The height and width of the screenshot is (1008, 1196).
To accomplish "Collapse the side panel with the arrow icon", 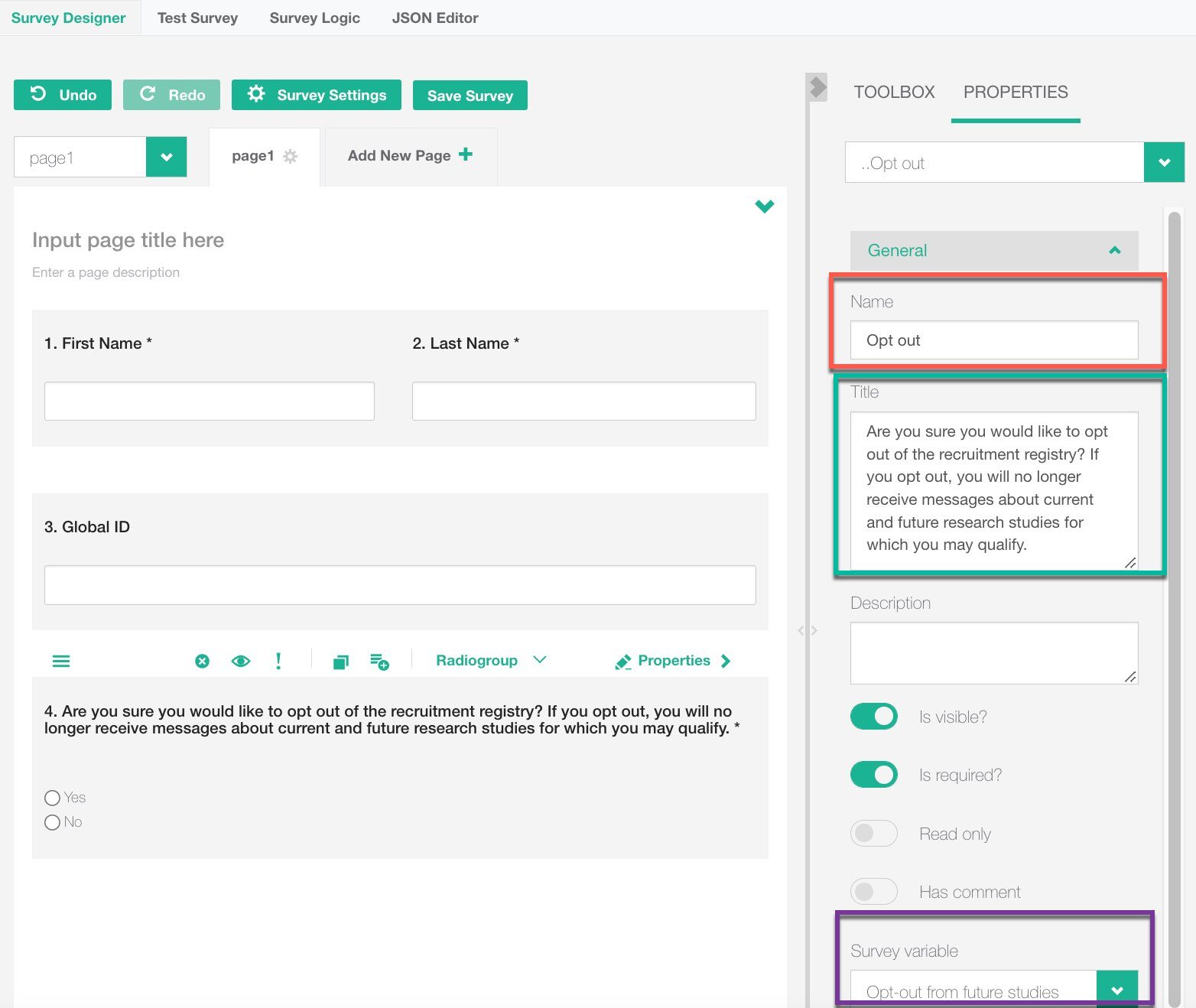I will coord(817,87).
